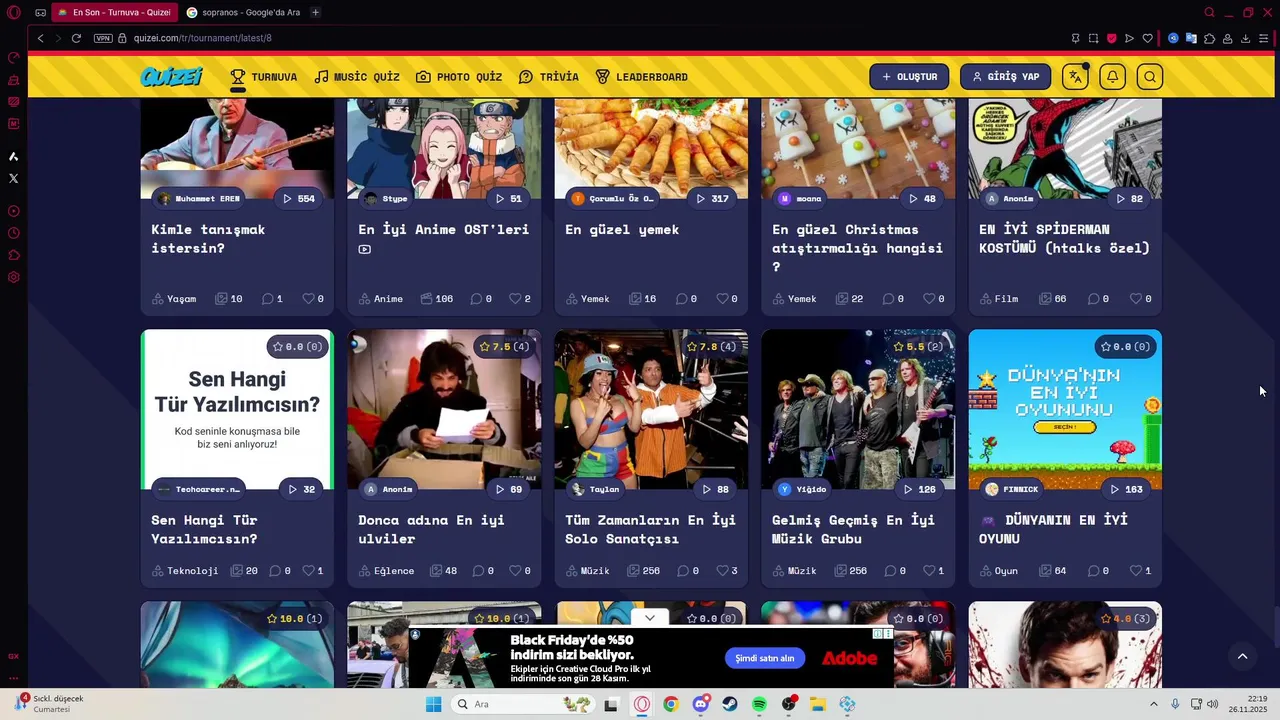The height and width of the screenshot is (720, 1280).
Task: Click the VPN badge in address bar
Action: [x=103, y=38]
